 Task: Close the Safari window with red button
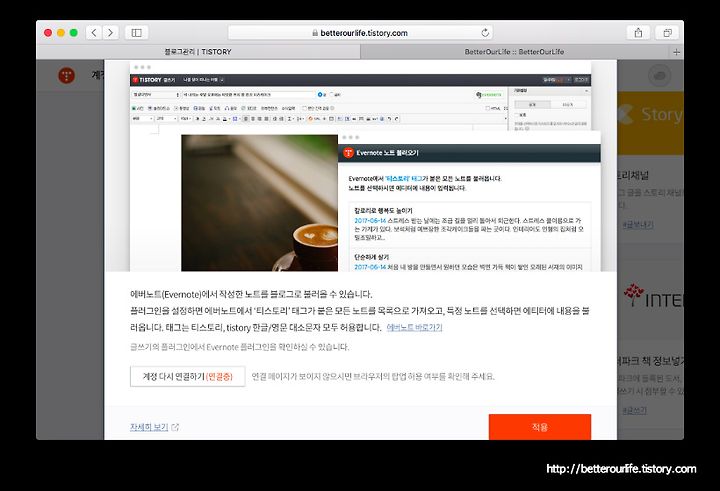click(x=48, y=33)
